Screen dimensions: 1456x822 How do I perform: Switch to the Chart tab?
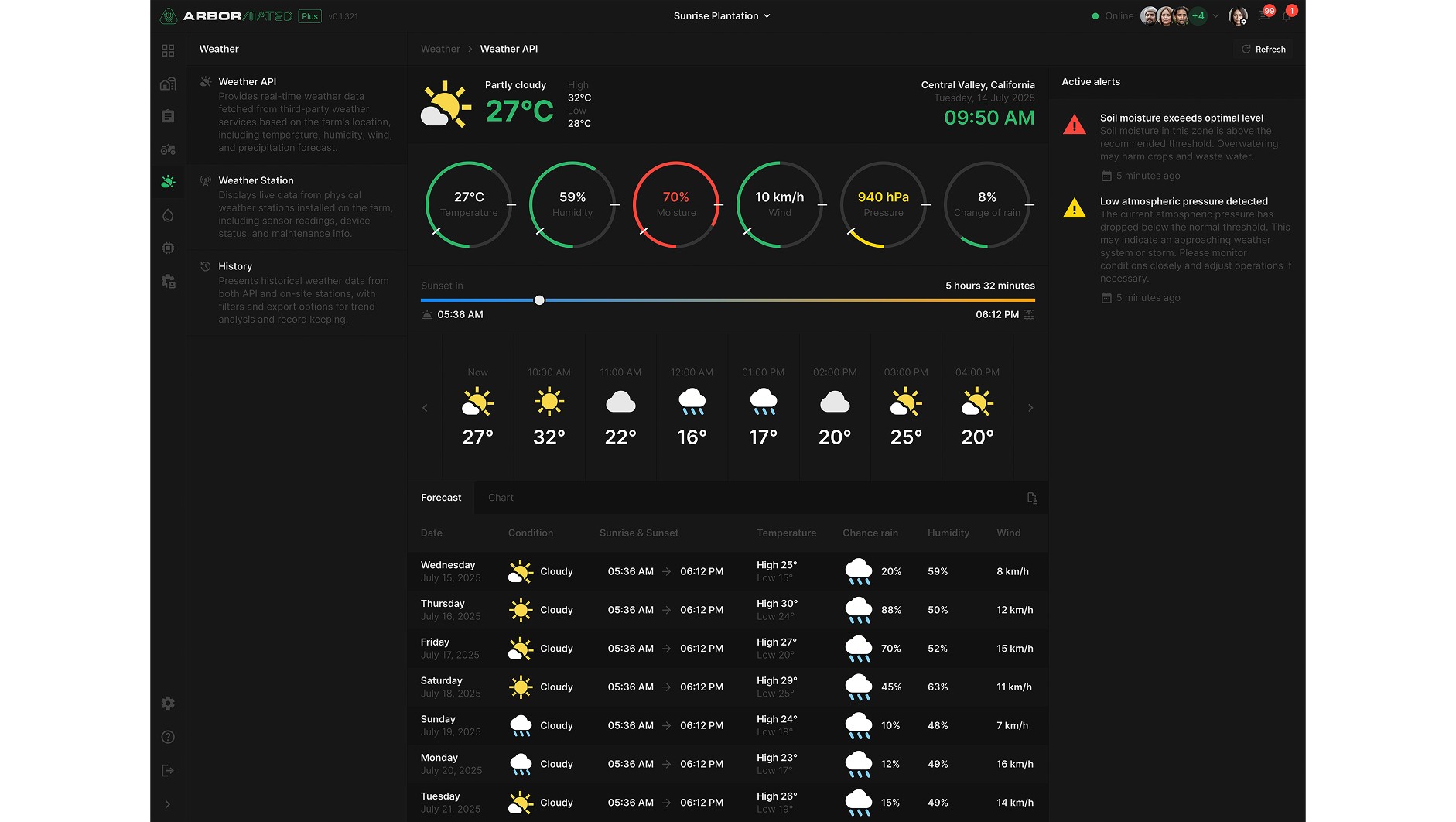(x=501, y=498)
